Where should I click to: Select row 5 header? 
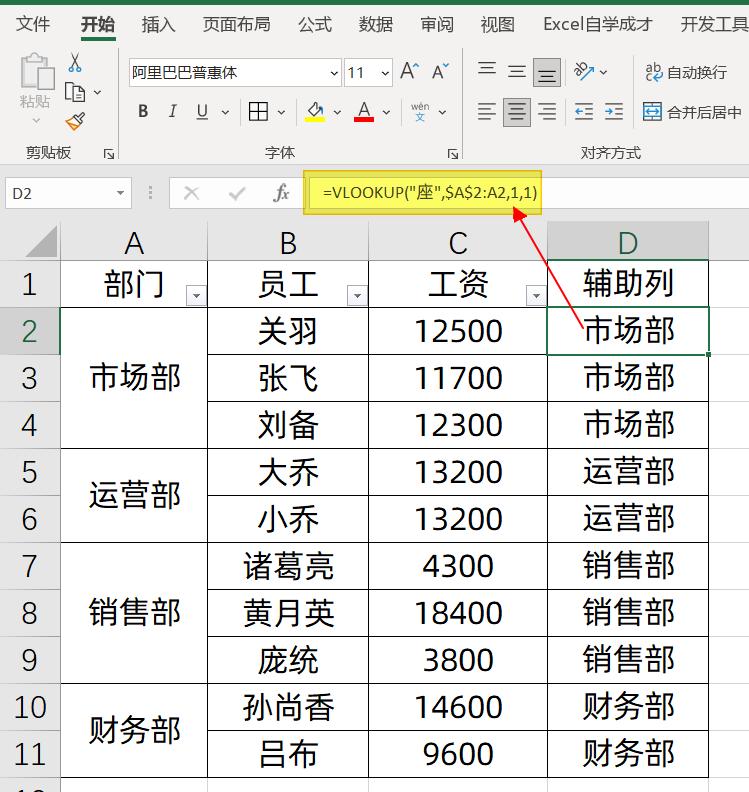click(30, 472)
